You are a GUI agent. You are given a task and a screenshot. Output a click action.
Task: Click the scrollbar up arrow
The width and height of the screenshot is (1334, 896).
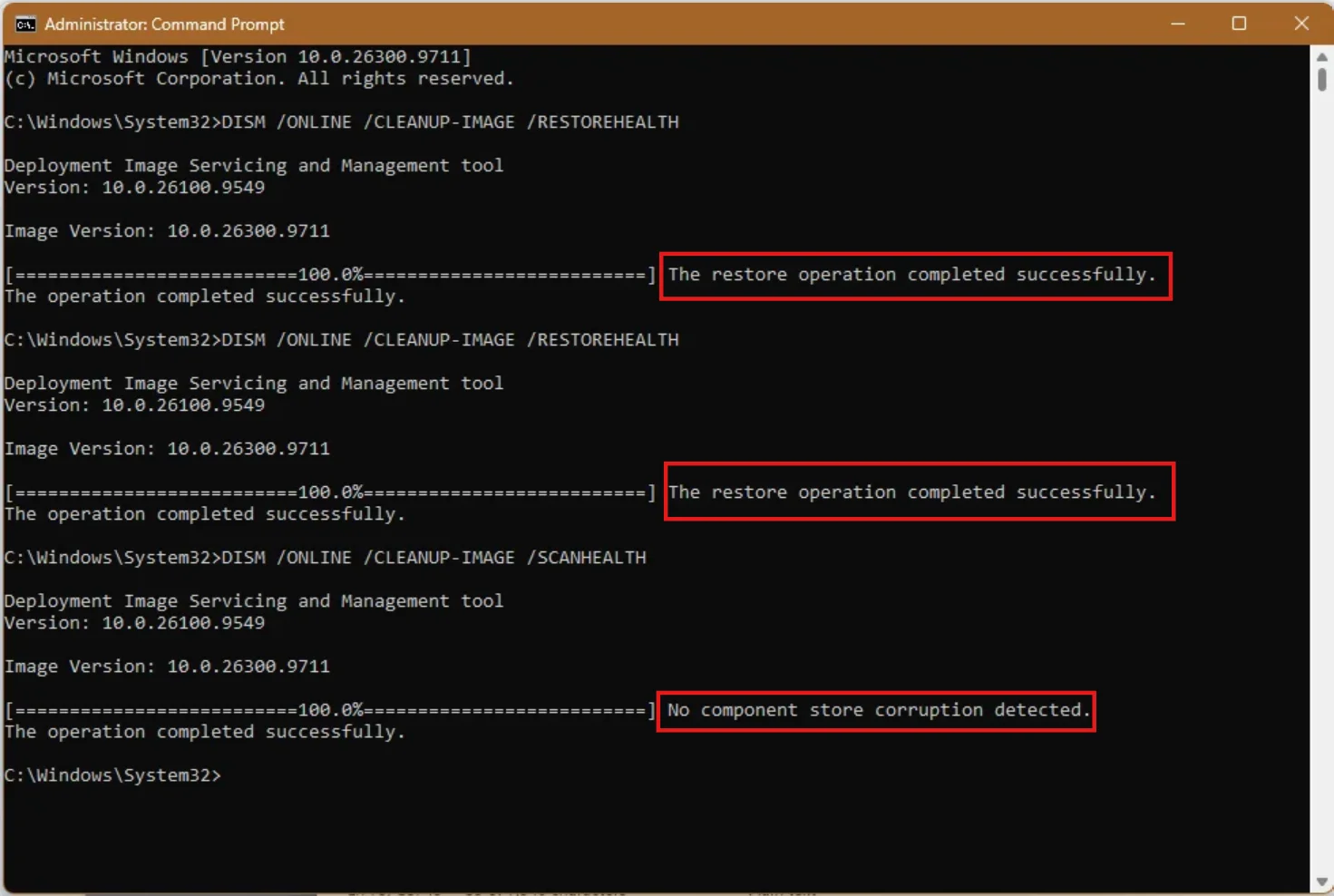(1321, 56)
